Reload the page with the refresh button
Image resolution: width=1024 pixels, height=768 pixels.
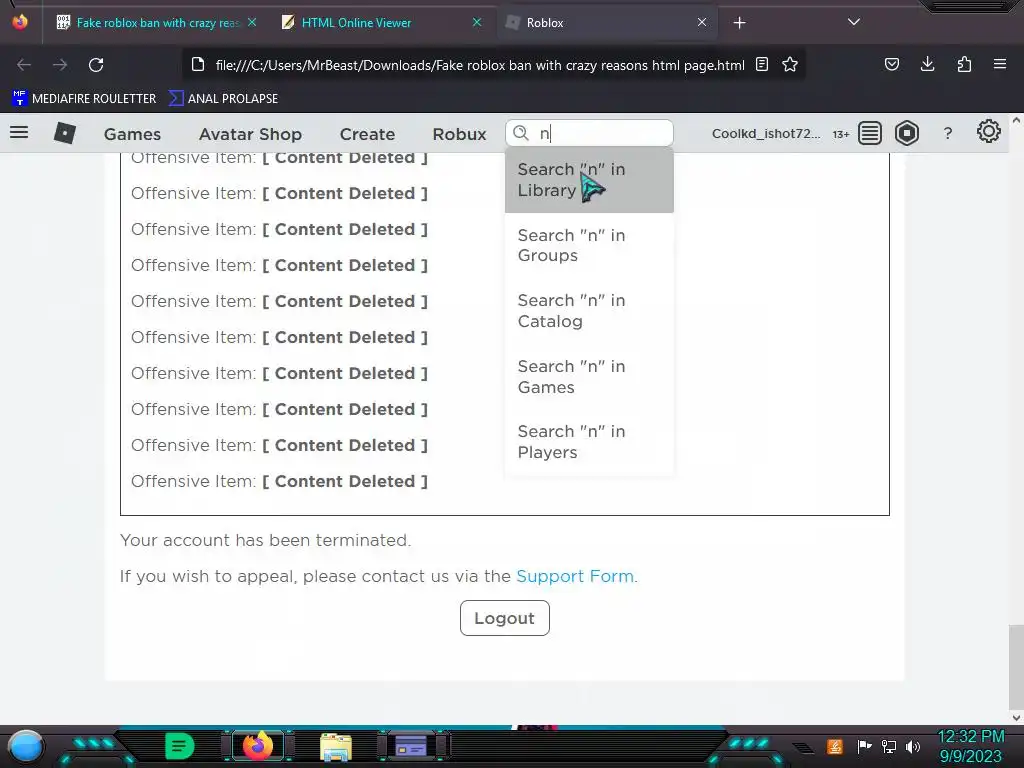[x=96, y=65]
